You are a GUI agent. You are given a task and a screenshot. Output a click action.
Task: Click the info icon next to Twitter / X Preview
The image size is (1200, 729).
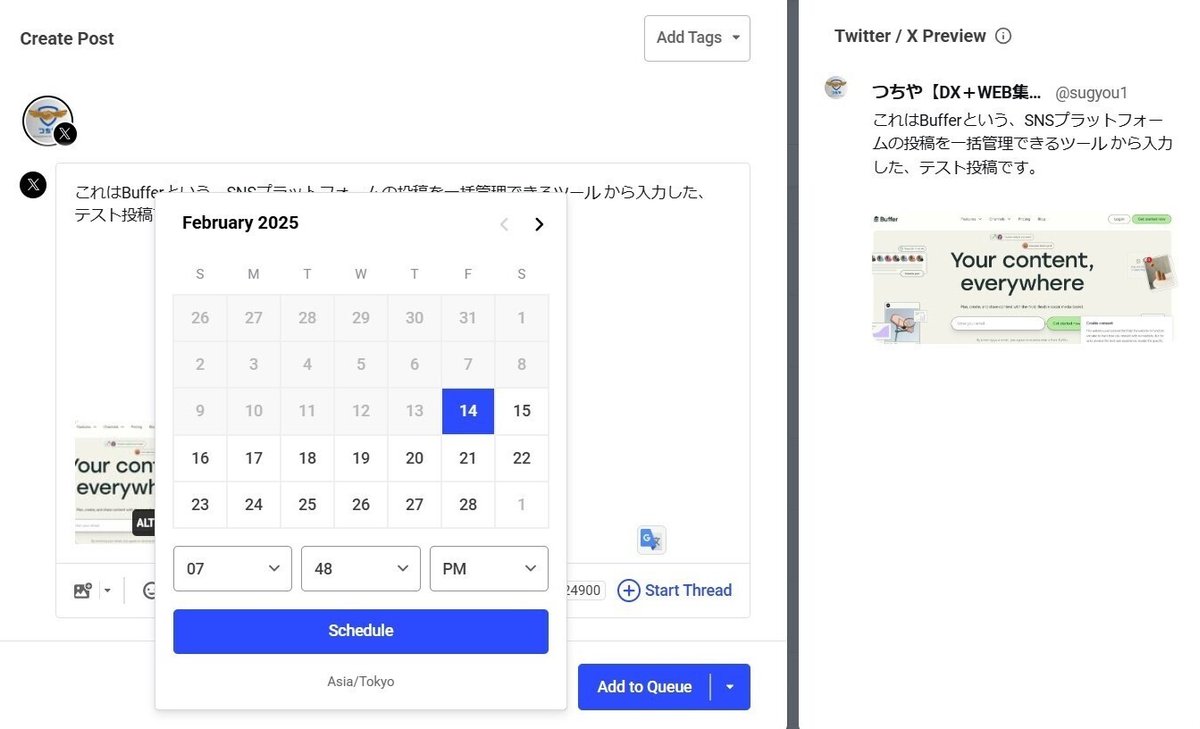[x=1003, y=35]
